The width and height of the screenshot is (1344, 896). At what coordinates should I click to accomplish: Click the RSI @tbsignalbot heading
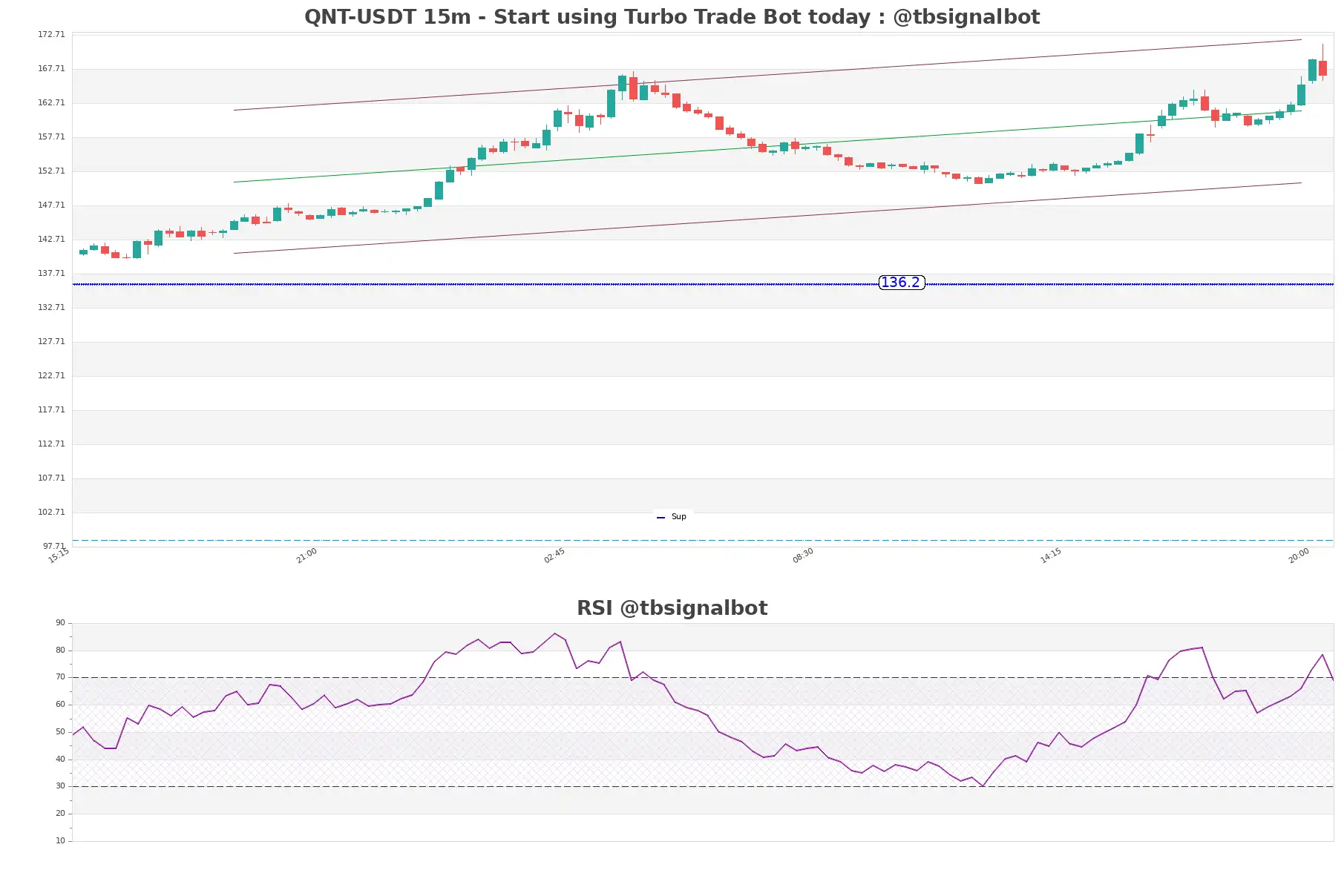pos(672,608)
